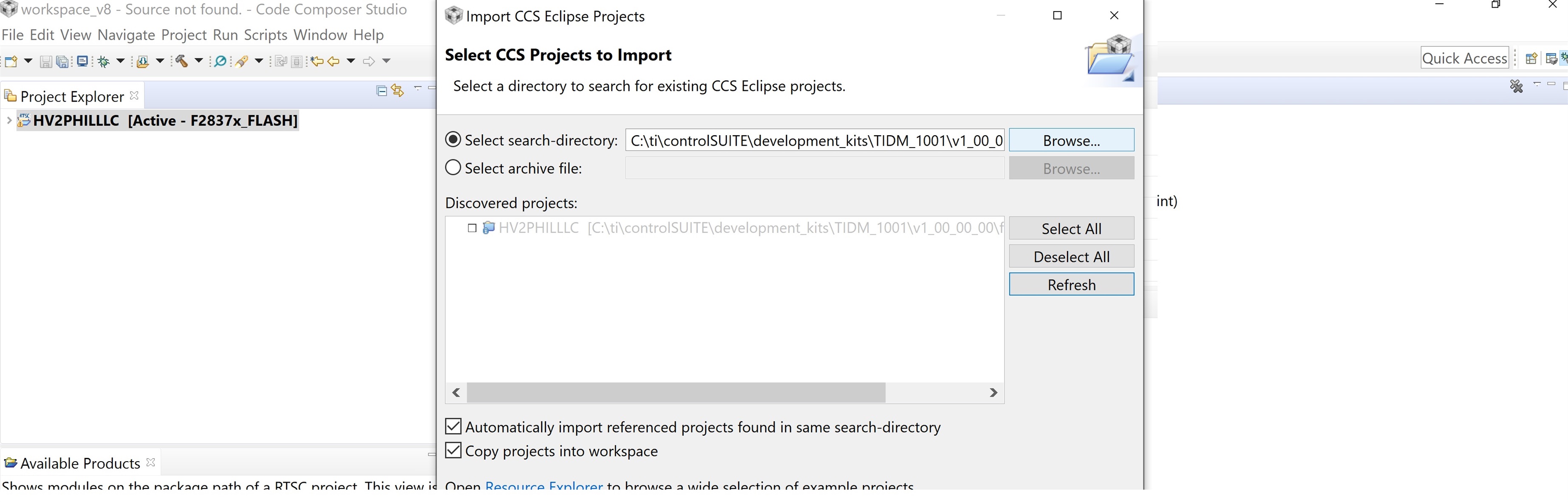Viewport: 1568px width, 502px height.
Task: Close the Project Explorer tab
Action: 135,96
